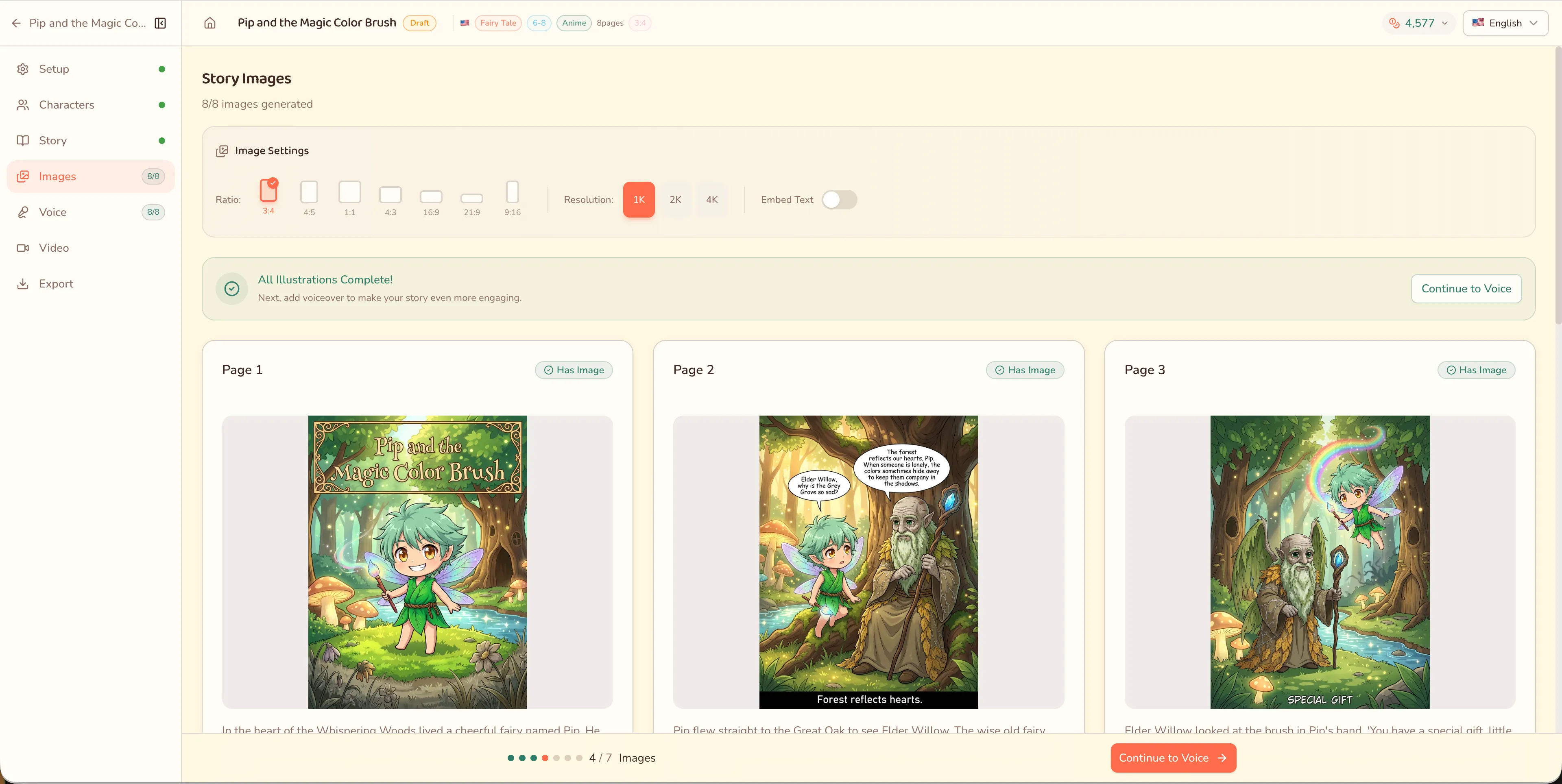Choose 4K resolution option
The image size is (1562, 784).
coord(711,200)
